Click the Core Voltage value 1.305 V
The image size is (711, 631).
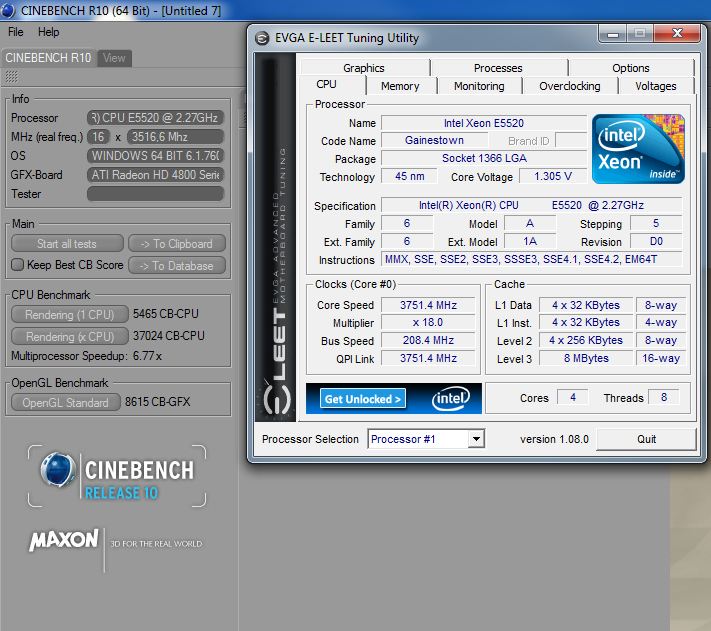[x=553, y=176]
